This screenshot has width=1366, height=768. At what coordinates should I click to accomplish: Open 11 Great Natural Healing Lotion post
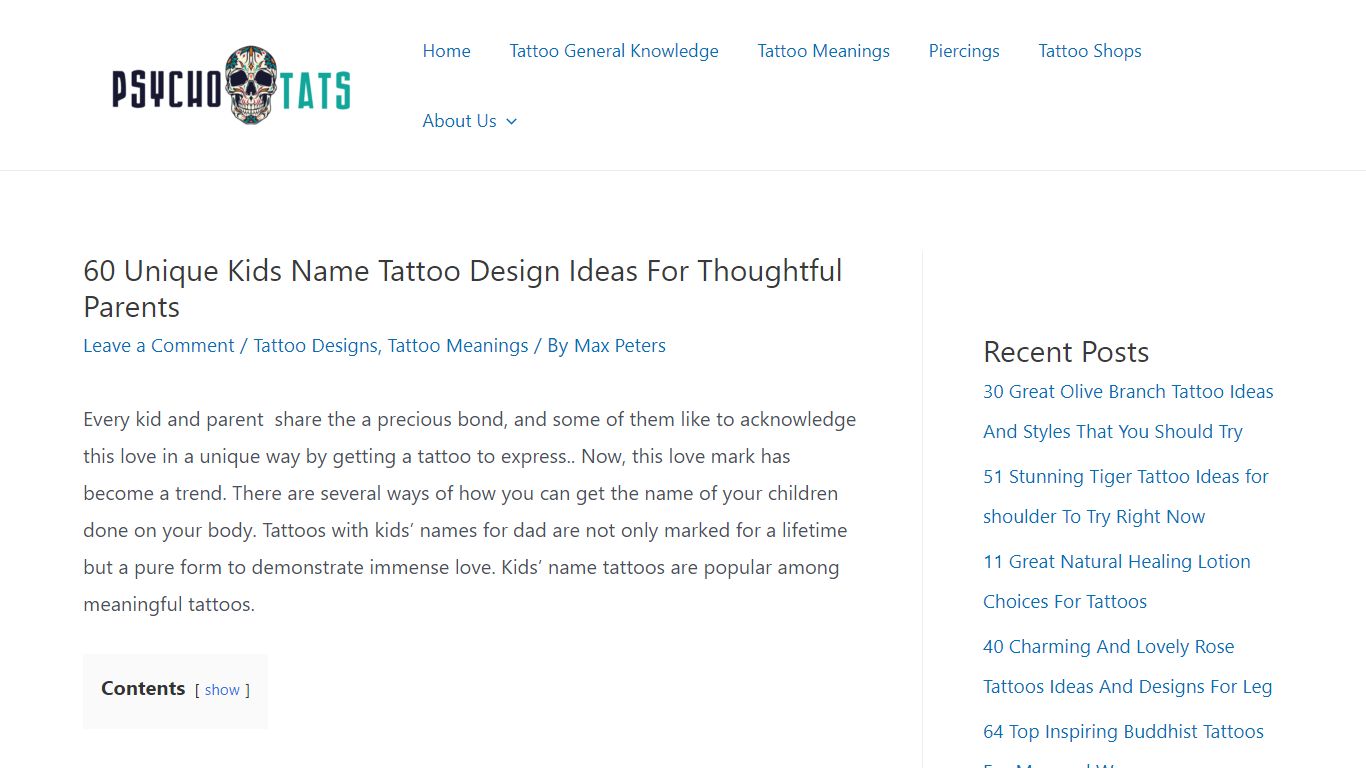point(1117,582)
